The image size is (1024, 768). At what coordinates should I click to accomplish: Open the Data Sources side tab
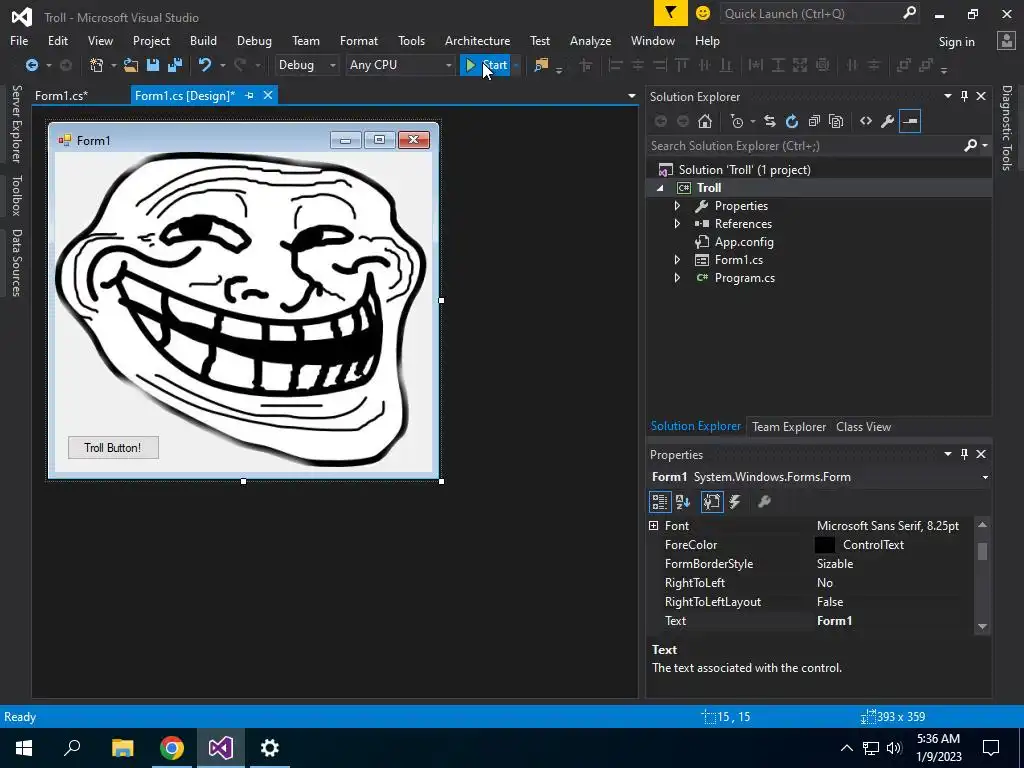16,263
